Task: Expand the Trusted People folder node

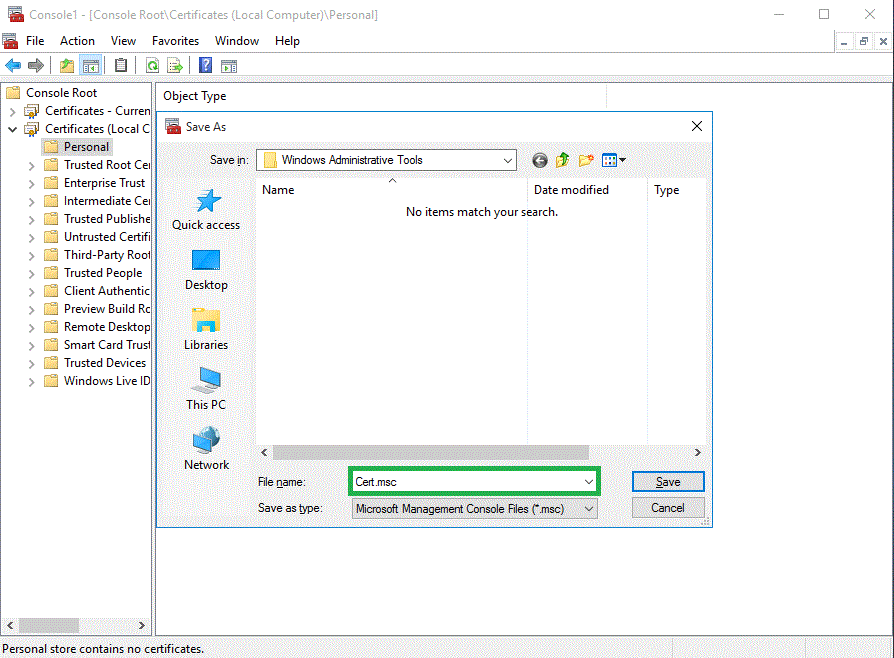Action: tap(32, 273)
